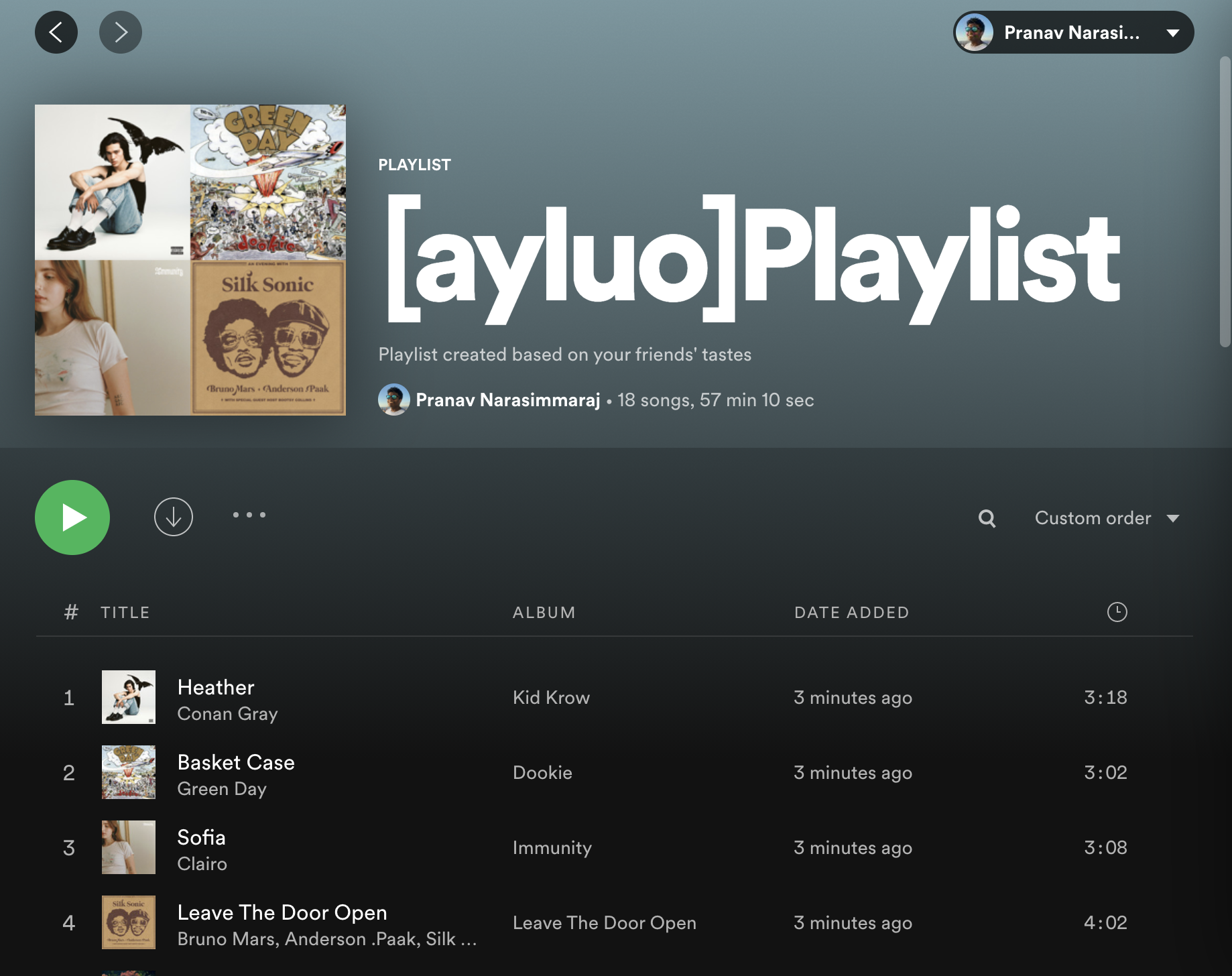Go forward with the right arrow button
The height and width of the screenshot is (976, 1232).
tap(121, 32)
